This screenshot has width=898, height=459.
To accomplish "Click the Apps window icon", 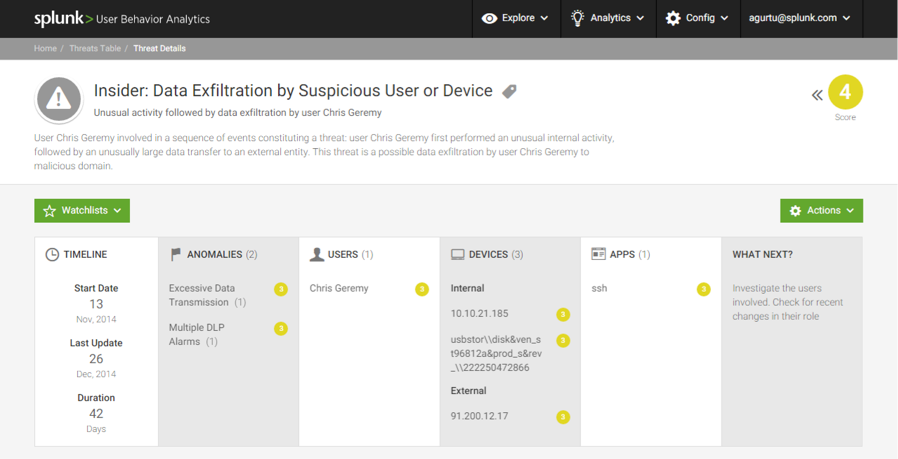I will click(x=598, y=254).
